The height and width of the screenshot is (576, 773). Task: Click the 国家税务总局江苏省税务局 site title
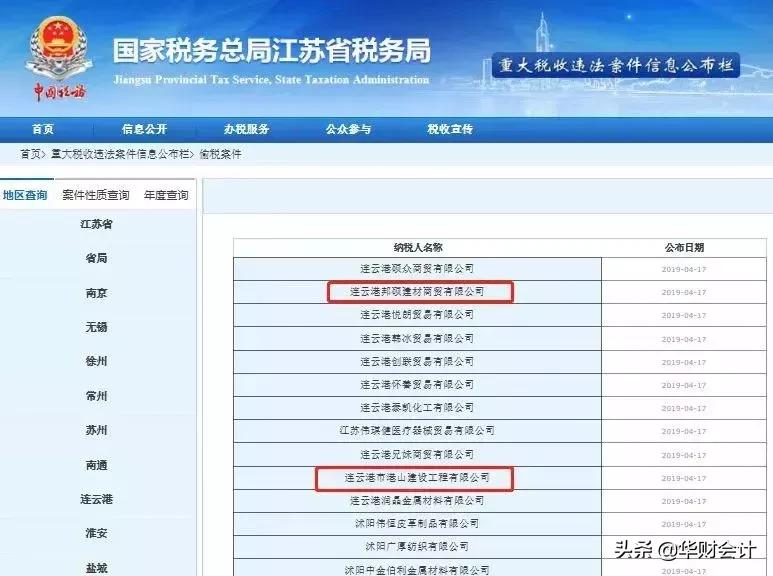(x=272, y=51)
